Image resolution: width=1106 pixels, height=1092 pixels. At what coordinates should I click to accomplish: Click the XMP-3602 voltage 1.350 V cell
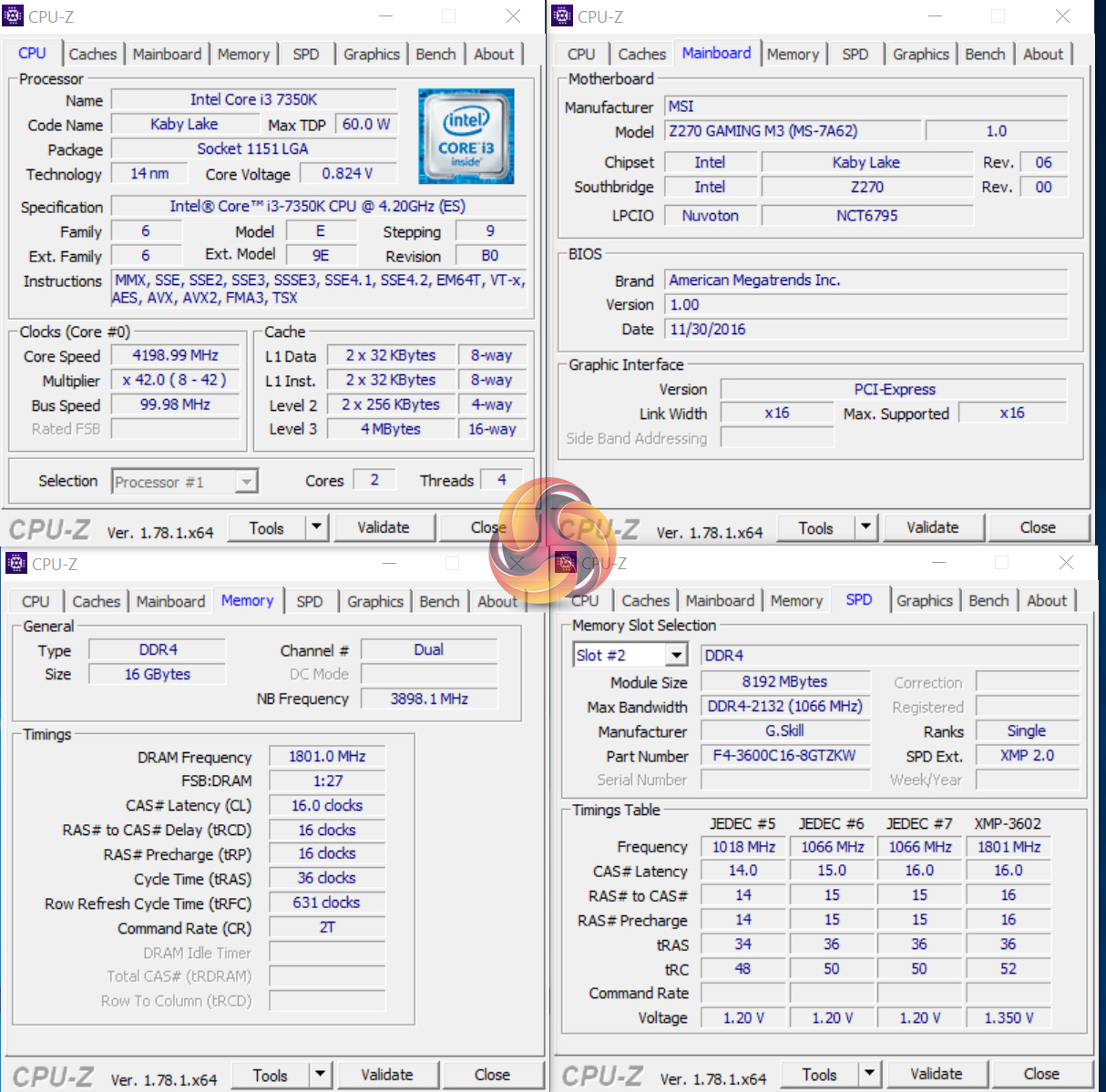(x=1009, y=1017)
